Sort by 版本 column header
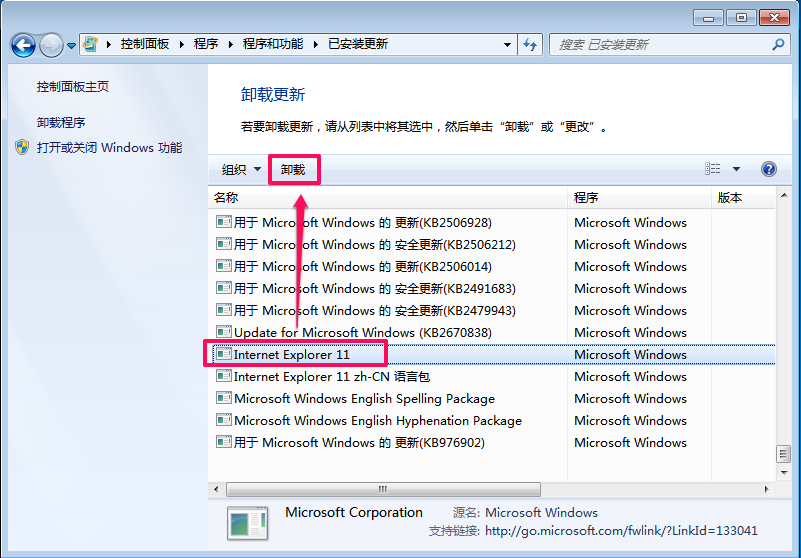This screenshot has height=558, width=801. (743, 198)
